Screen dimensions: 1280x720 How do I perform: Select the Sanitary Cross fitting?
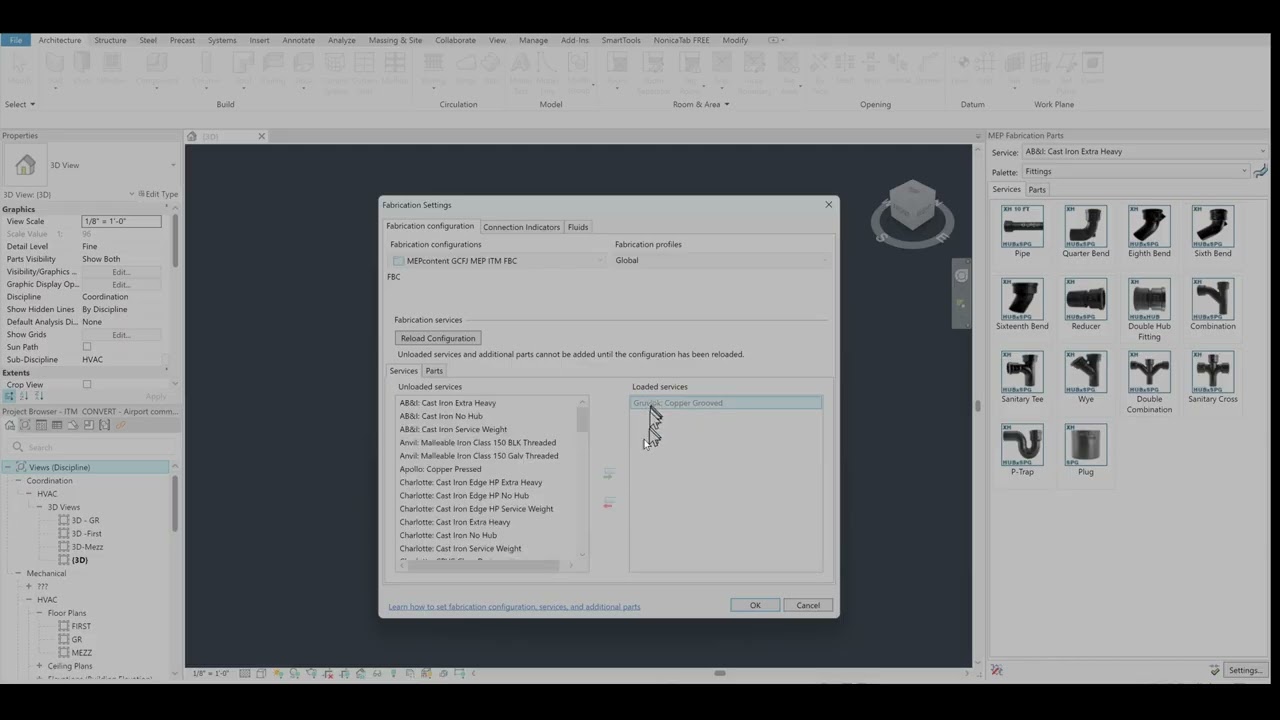click(x=1212, y=377)
